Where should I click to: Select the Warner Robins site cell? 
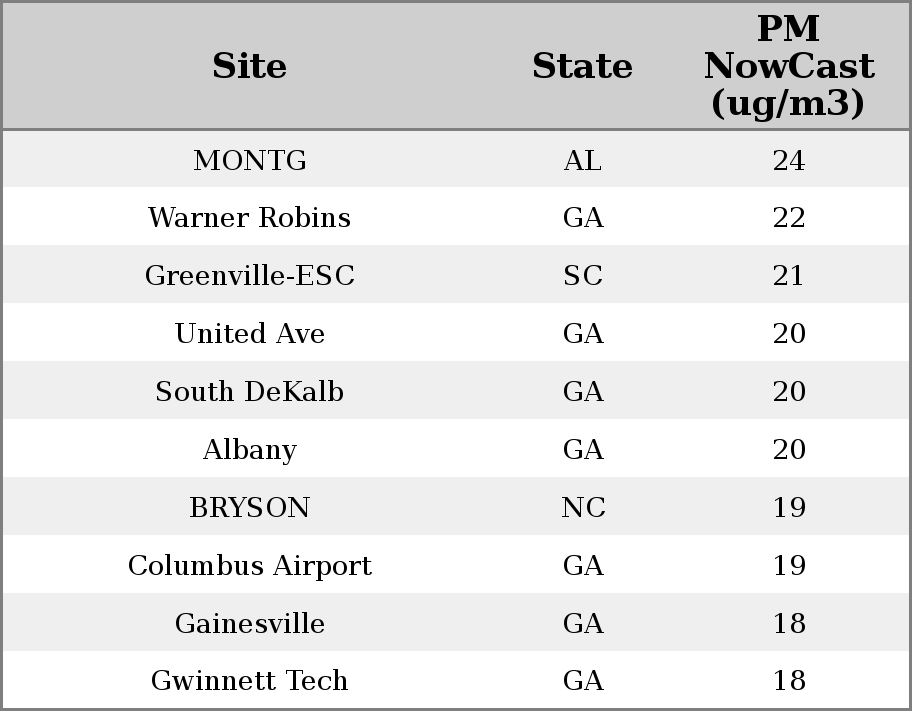[x=249, y=218]
